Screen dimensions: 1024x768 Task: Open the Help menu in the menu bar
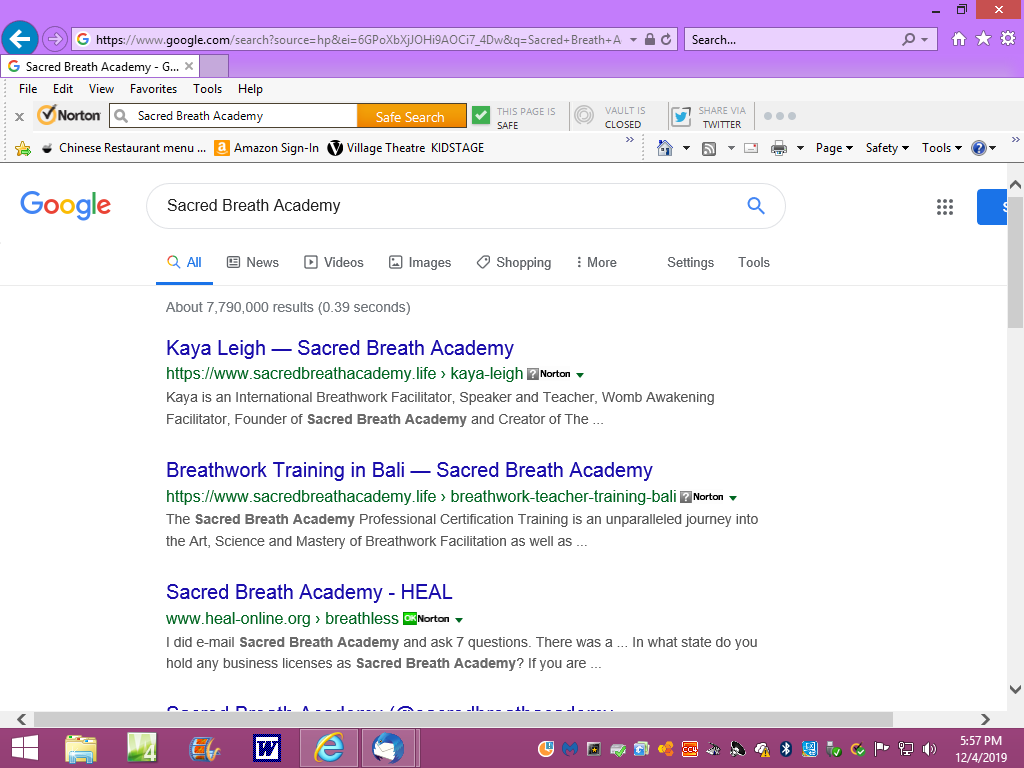pos(250,89)
